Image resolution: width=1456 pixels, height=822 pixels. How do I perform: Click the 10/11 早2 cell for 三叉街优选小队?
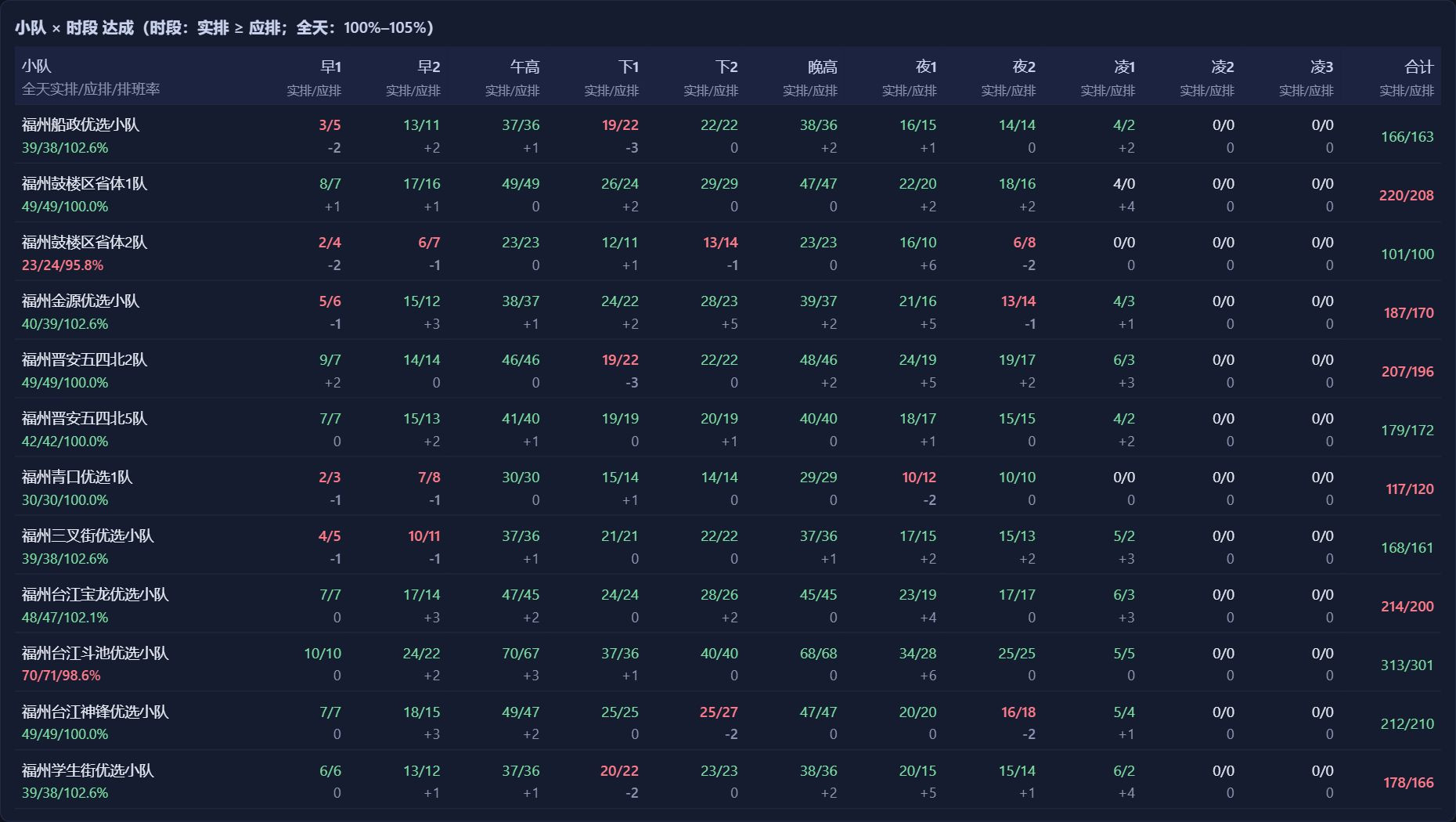424,536
